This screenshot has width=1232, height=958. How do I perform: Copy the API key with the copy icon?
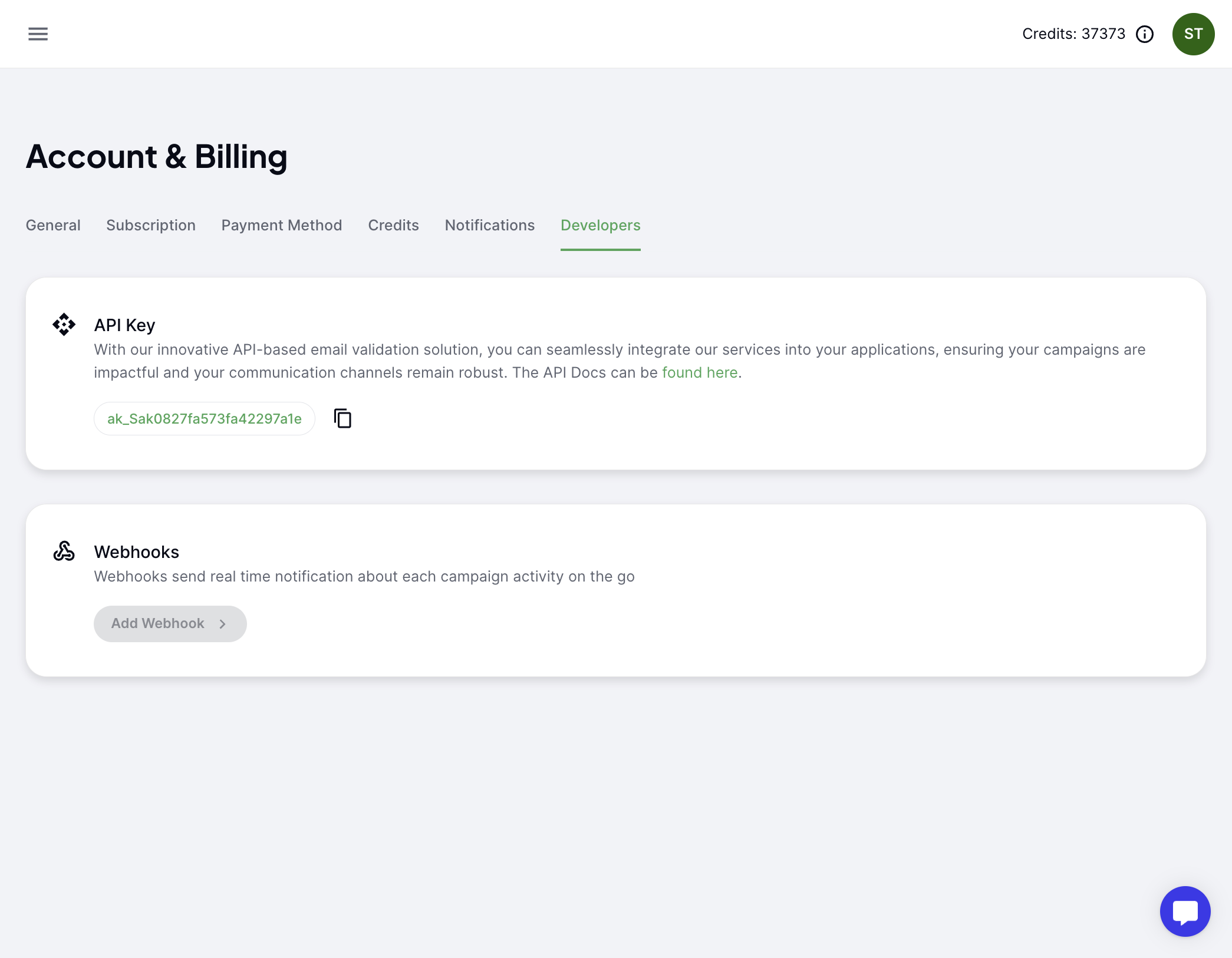[342, 418]
